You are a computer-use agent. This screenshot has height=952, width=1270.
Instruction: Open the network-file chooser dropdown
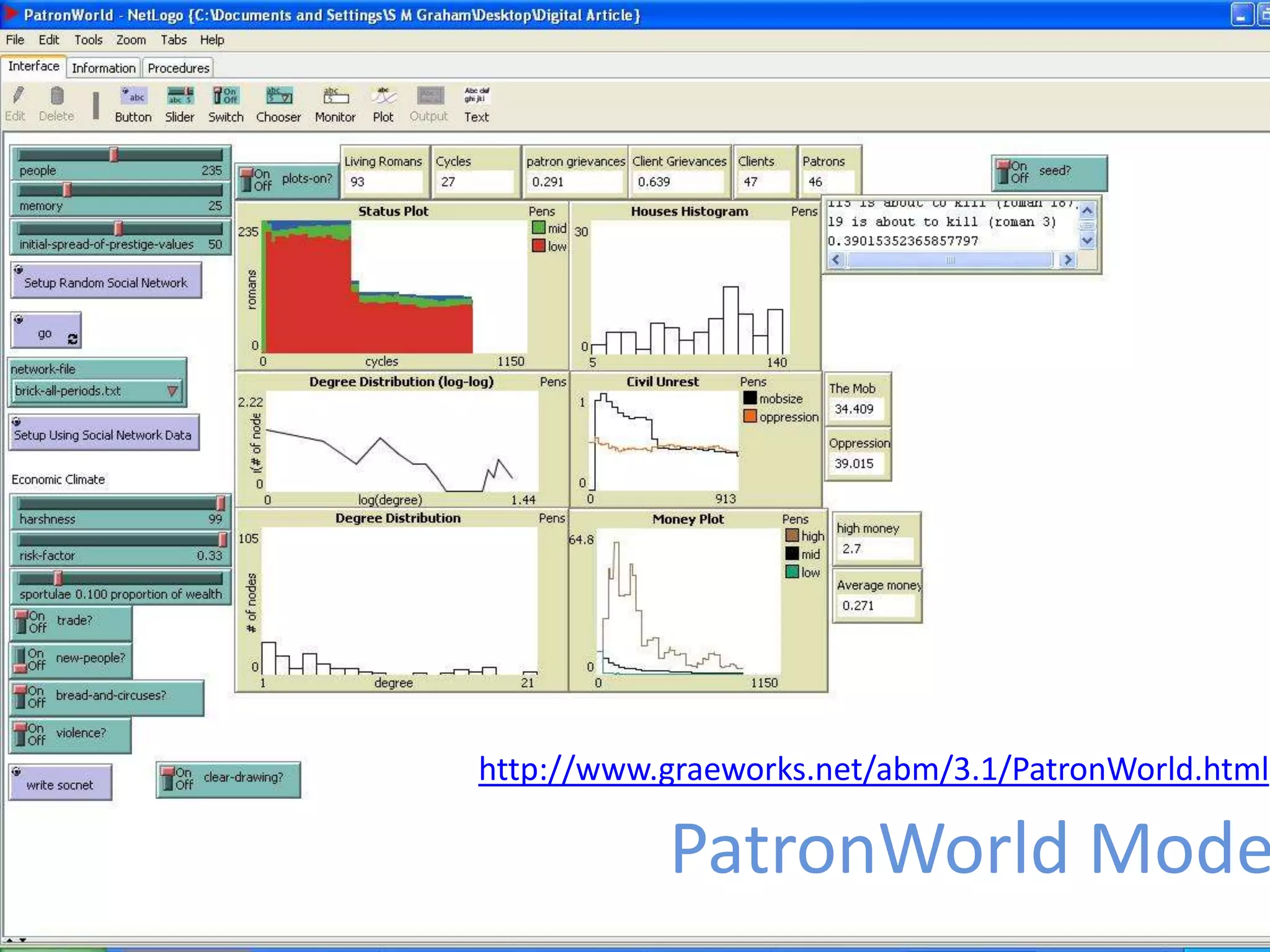[x=98, y=391]
